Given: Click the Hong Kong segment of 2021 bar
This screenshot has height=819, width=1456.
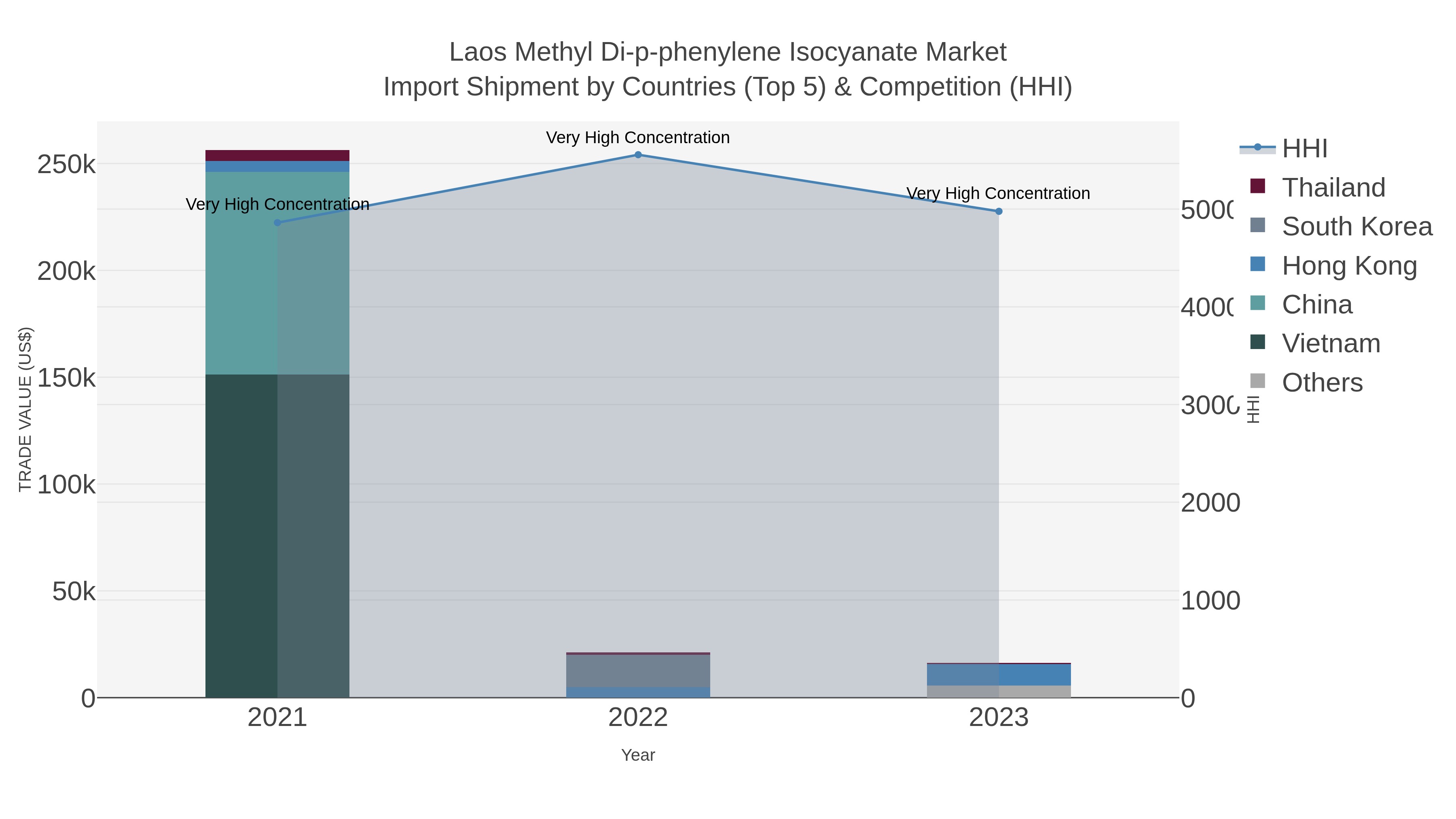Looking at the screenshot, I should click(277, 167).
